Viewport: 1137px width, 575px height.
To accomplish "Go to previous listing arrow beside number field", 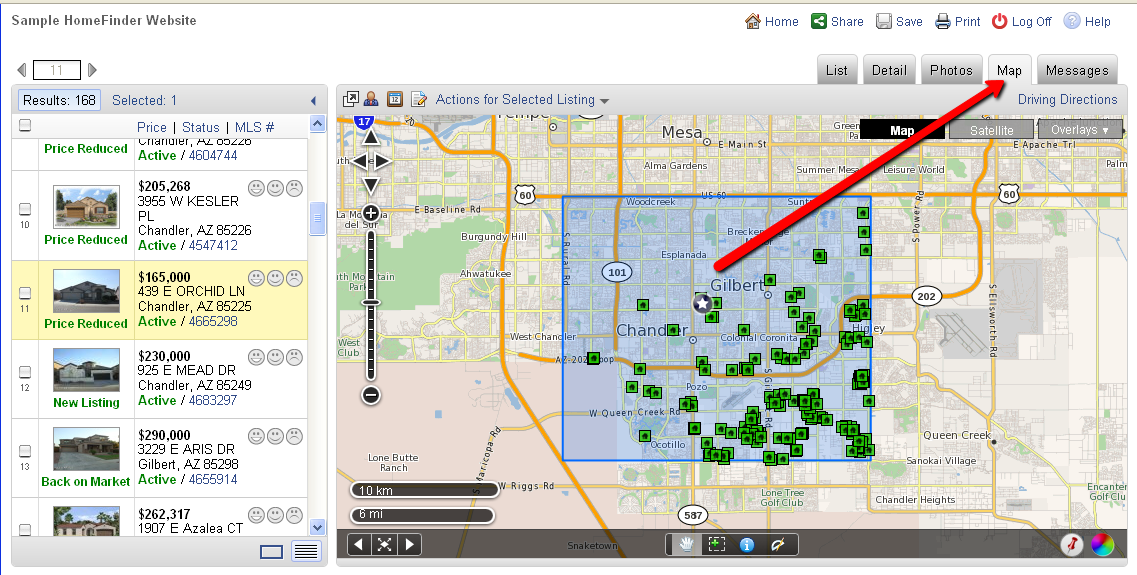I will 22,70.
